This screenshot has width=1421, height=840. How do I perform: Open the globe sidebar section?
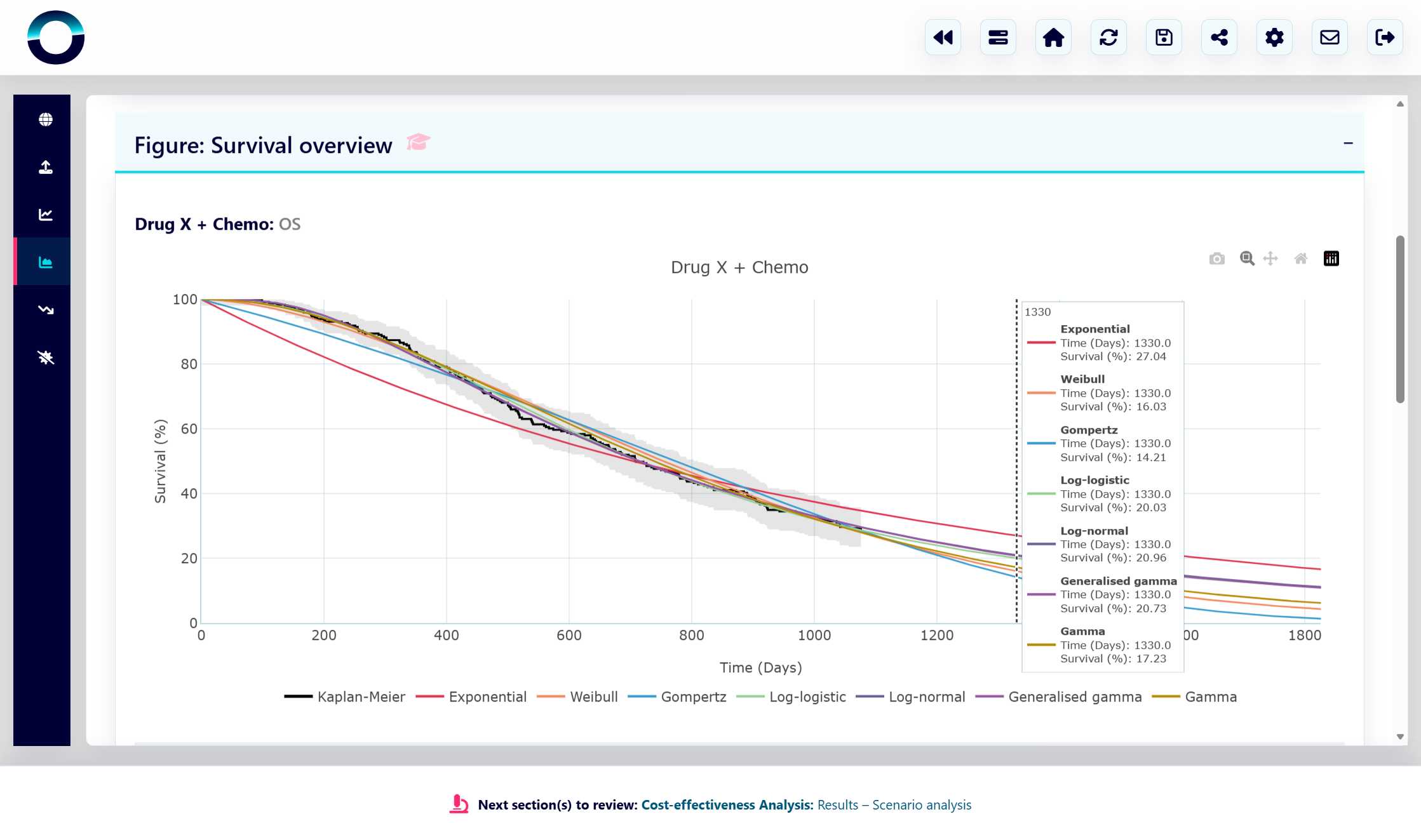(46, 119)
